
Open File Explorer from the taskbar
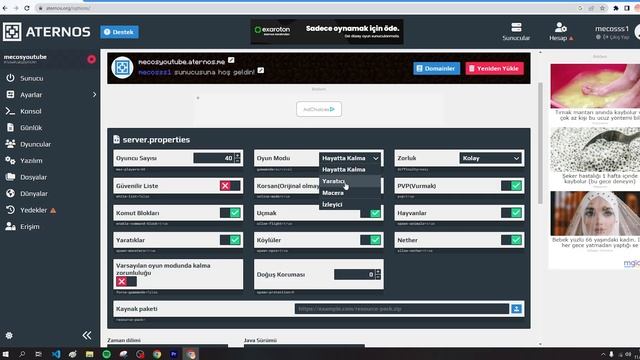pyautogui.click(x=90, y=354)
